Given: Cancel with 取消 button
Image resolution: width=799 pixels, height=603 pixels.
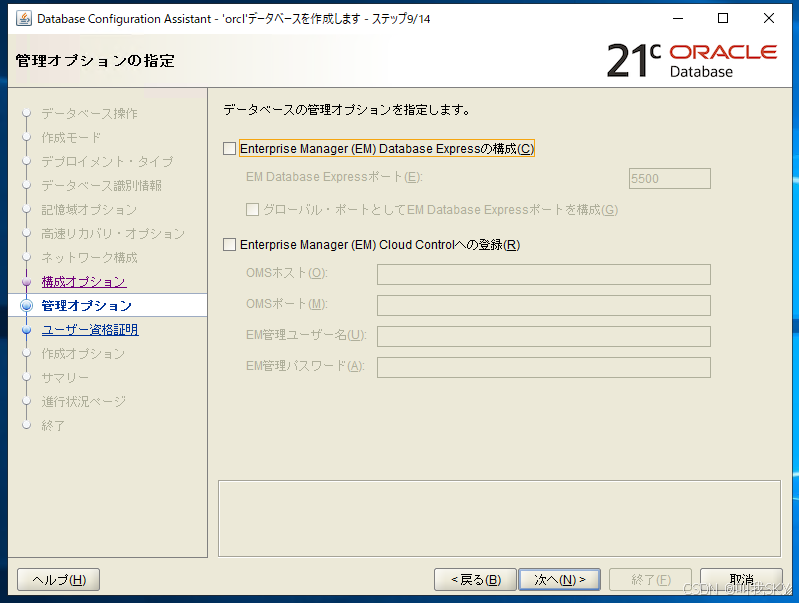Looking at the screenshot, I should pos(741,580).
